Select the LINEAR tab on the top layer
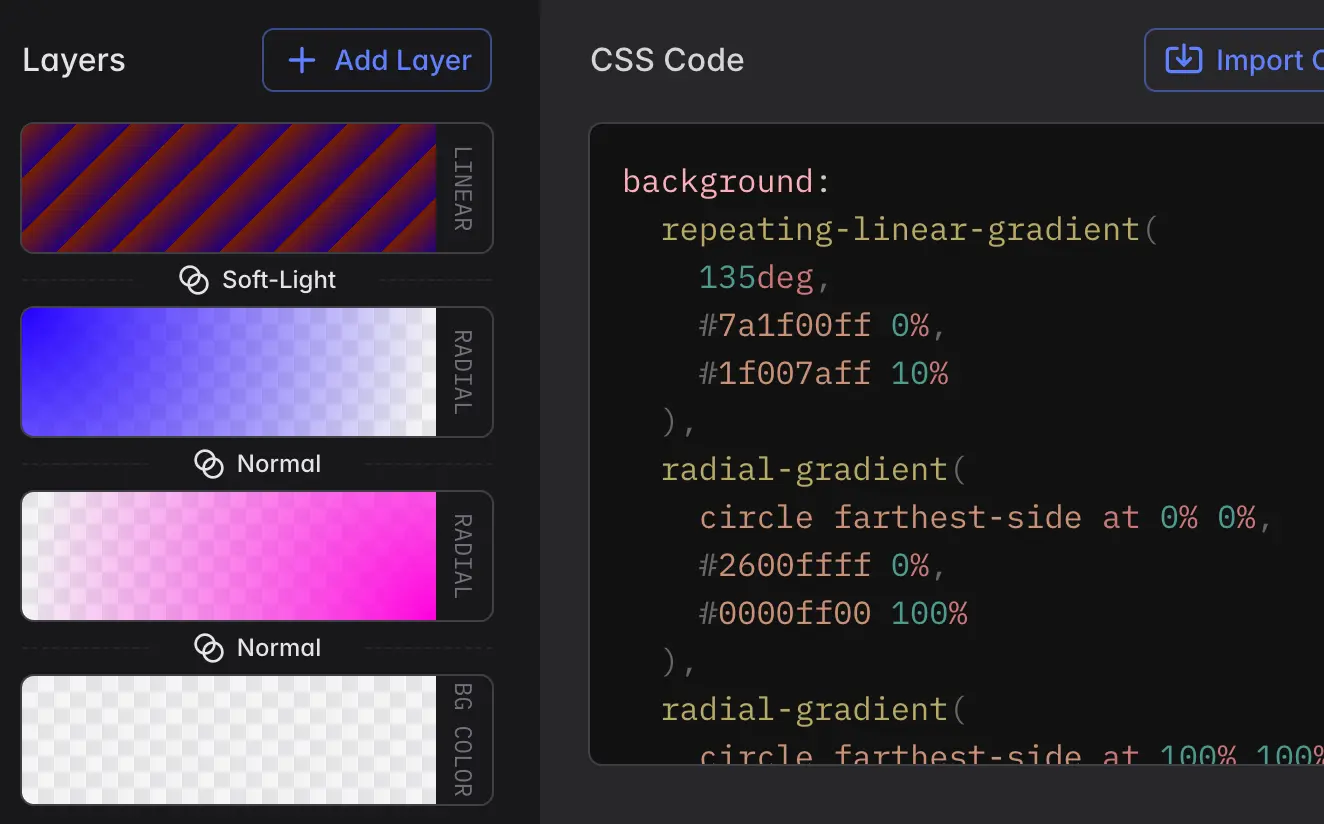The image size is (1324, 824). point(463,187)
